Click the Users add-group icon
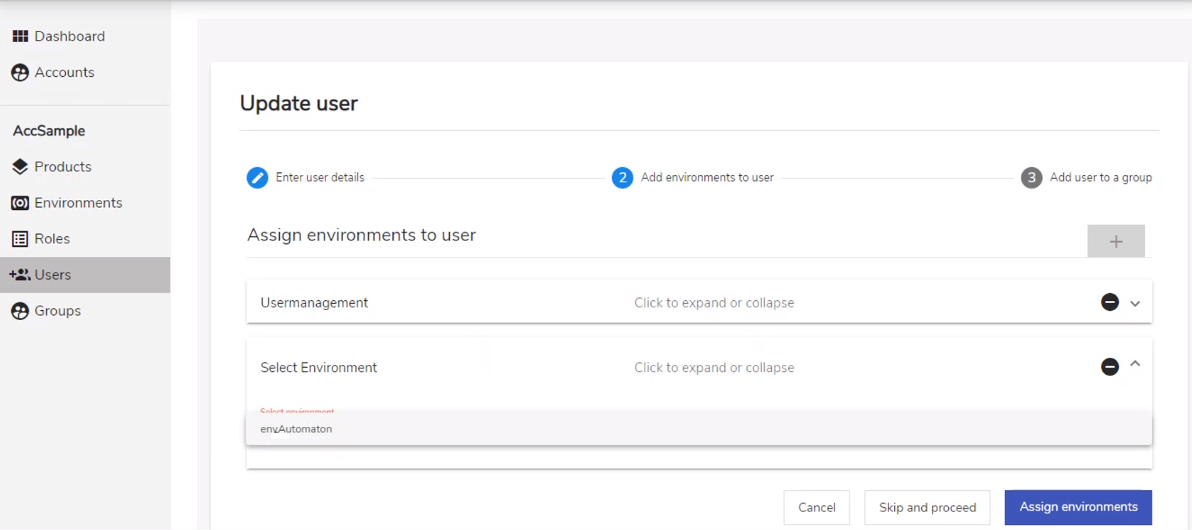Image resolution: width=1192 pixels, height=530 pixels. point(20,275)
